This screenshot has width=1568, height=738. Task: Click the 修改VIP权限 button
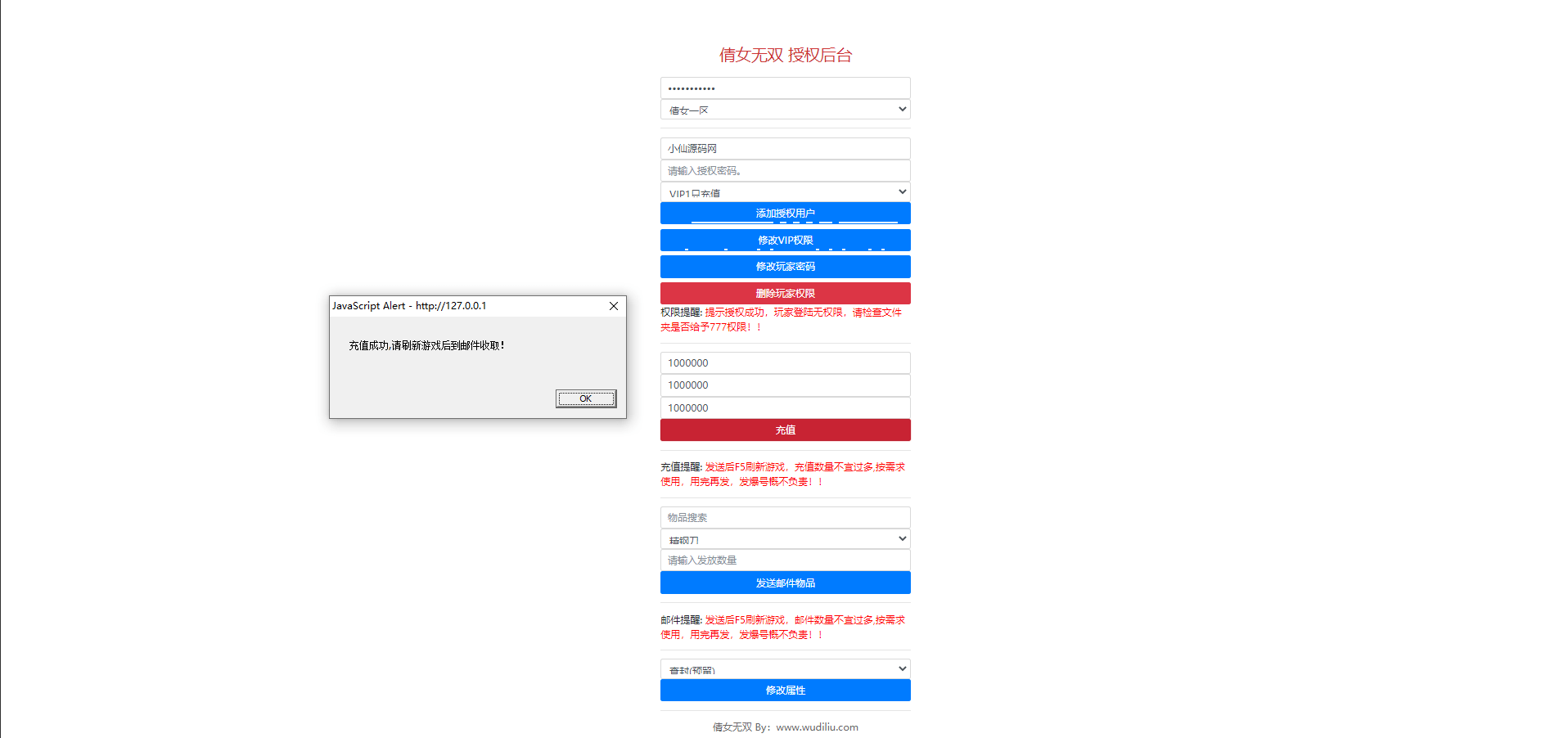(786, 241)
